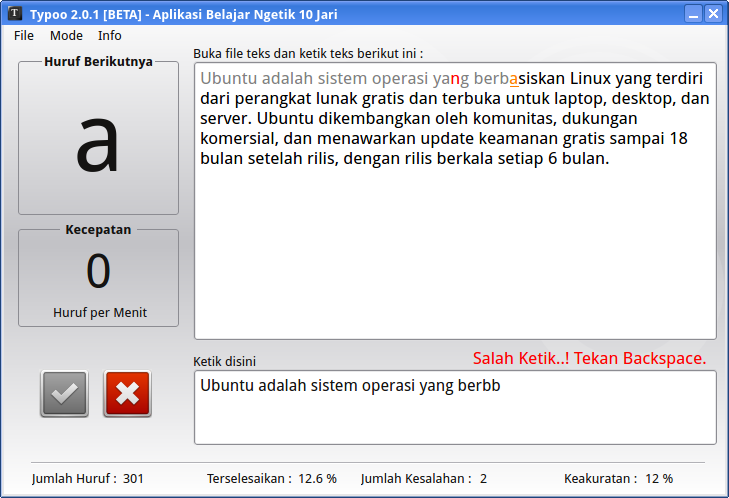The width and height of the screenshot is (729, 498).
Task: Click the 'Huruf per Menit' label
Action: (x=100, y=312)
